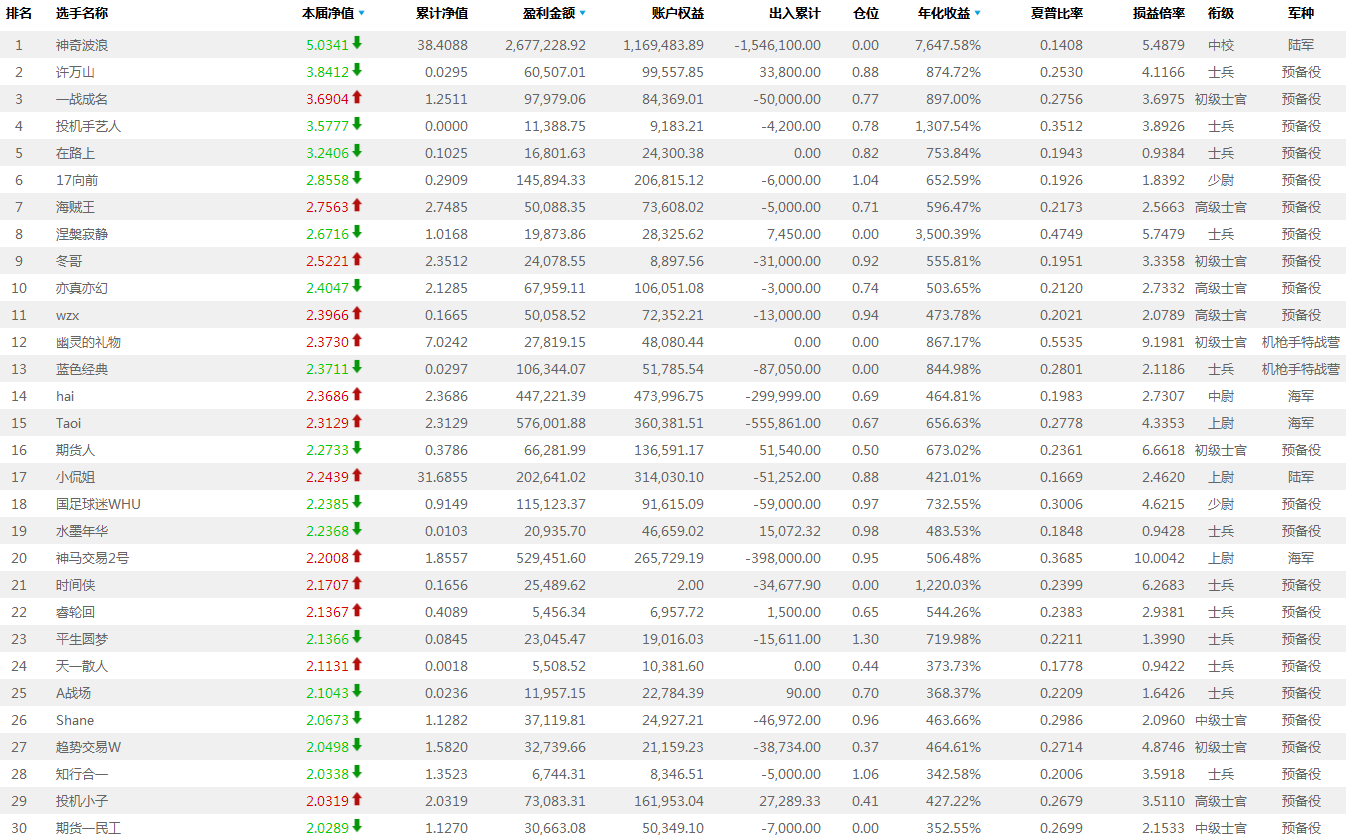1346x838 pixels.
Task: Open player 投机手艺人
Action: point(88,126)
